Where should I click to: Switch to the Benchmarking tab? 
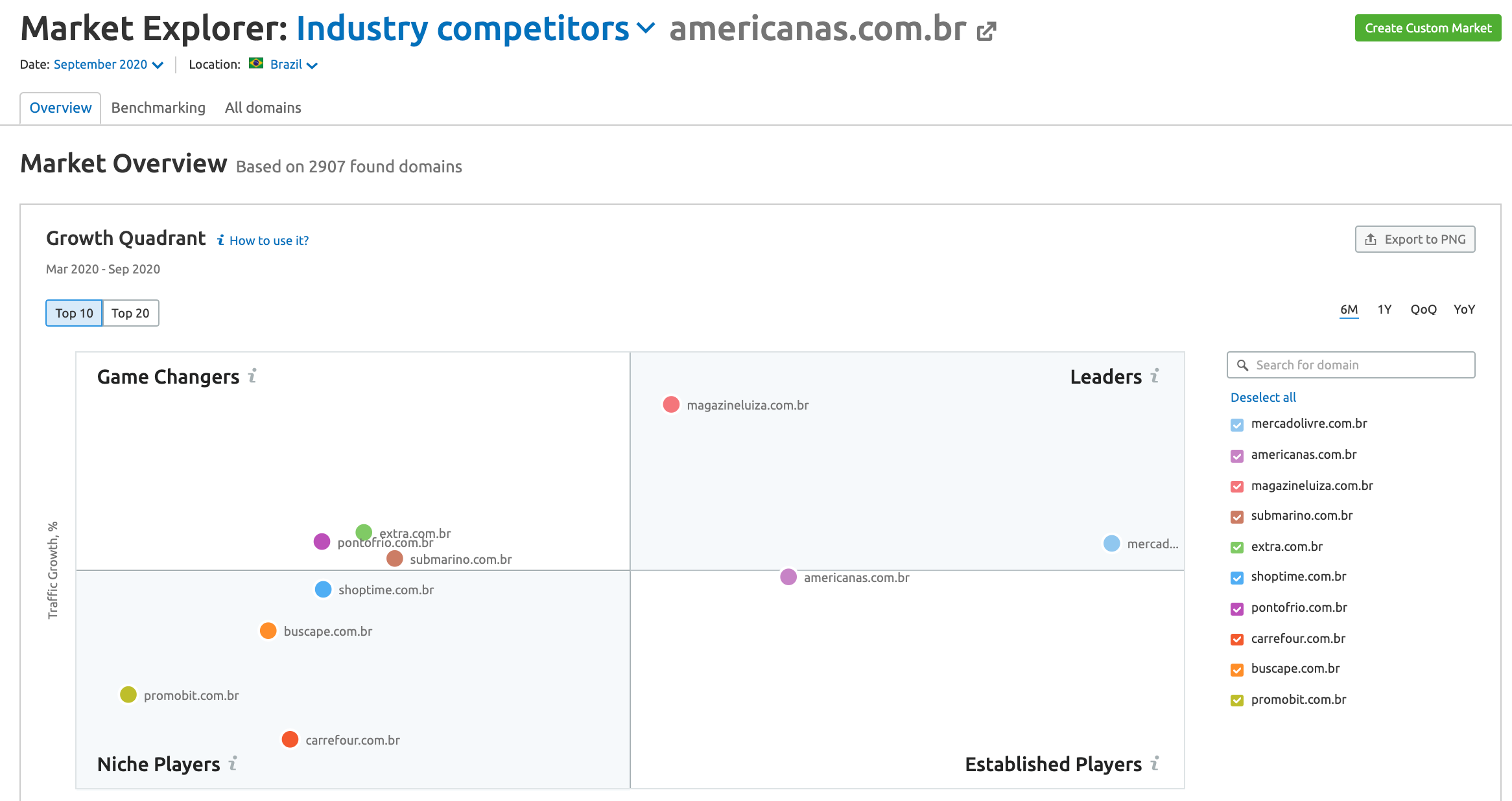click(158, 108)
